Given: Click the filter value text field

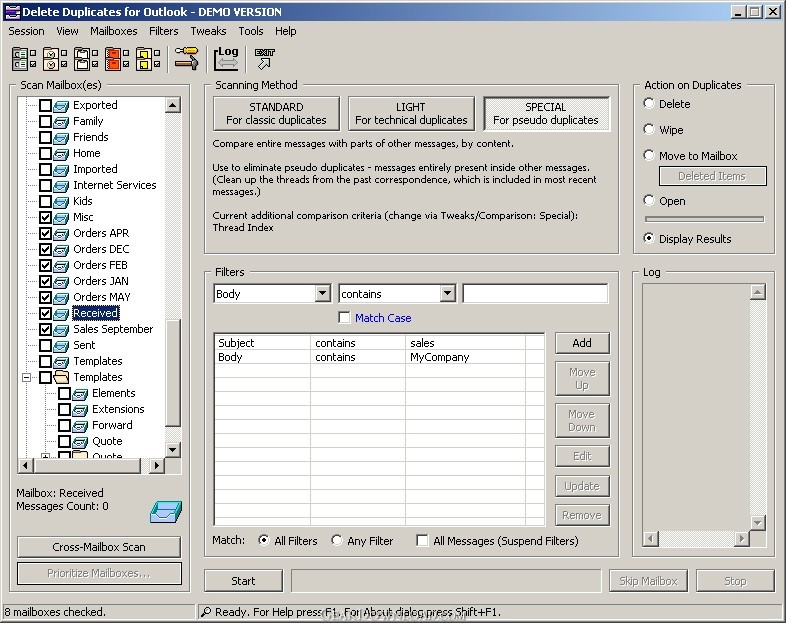Looking at the screenshot, I should tap(535, 294).
